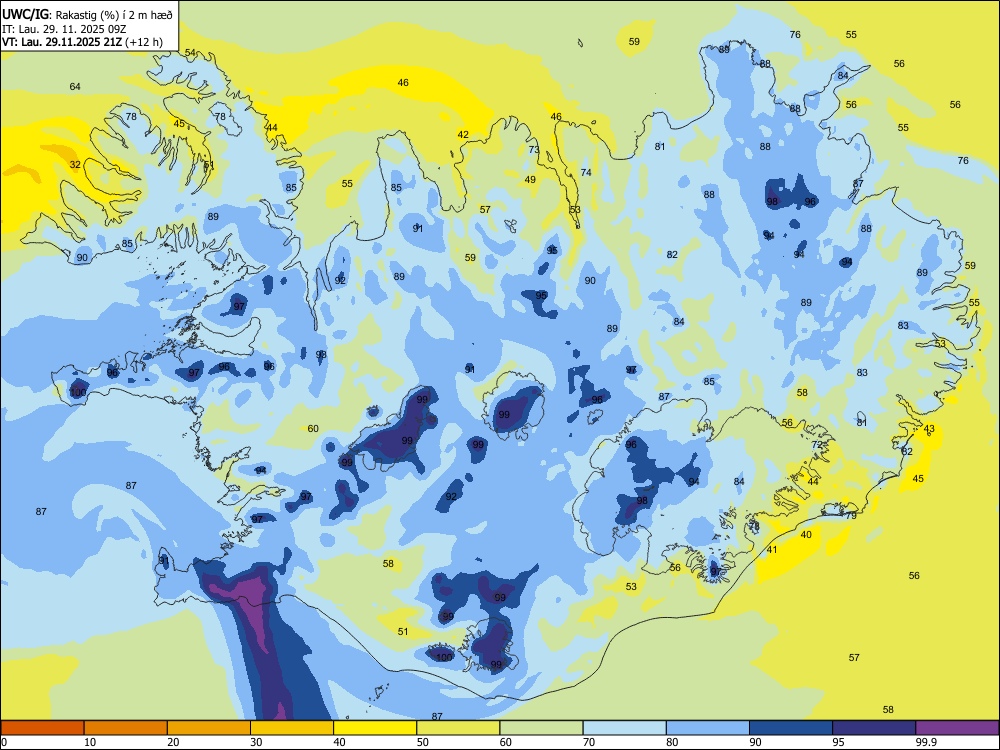Click the map humidity value '74'
1000x750 pixels.
586,172
